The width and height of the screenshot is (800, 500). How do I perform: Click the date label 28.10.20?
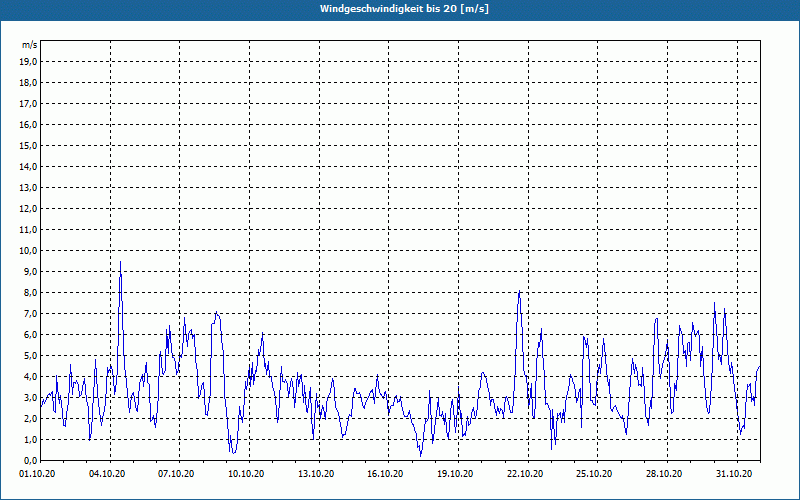point(664,474)
